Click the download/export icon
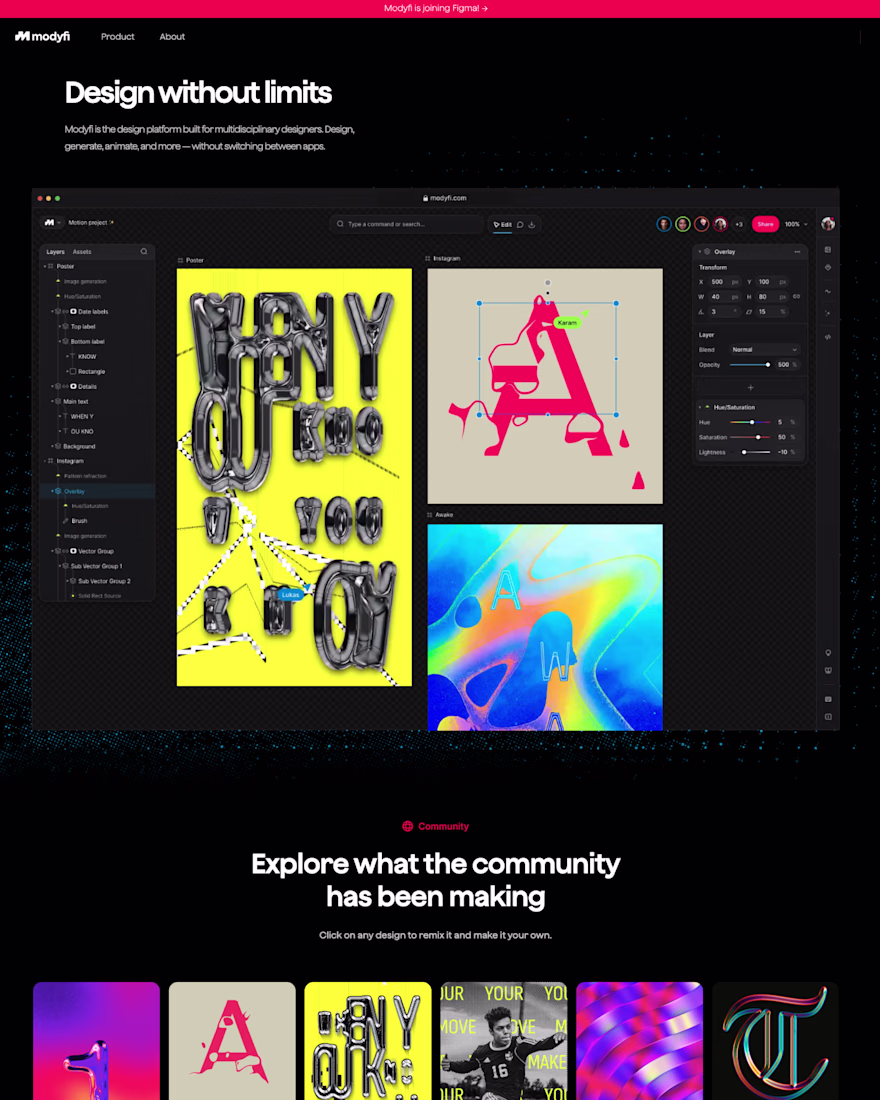 (532, 224)
